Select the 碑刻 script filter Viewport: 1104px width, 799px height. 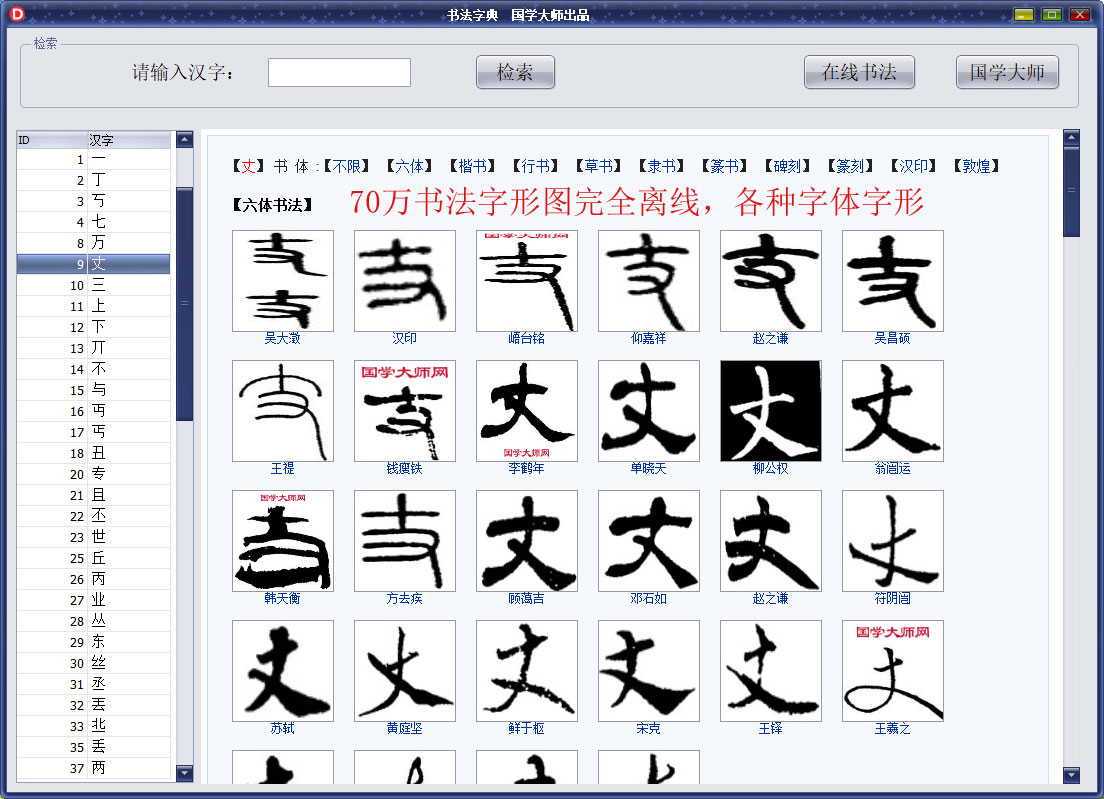[787, 166]
